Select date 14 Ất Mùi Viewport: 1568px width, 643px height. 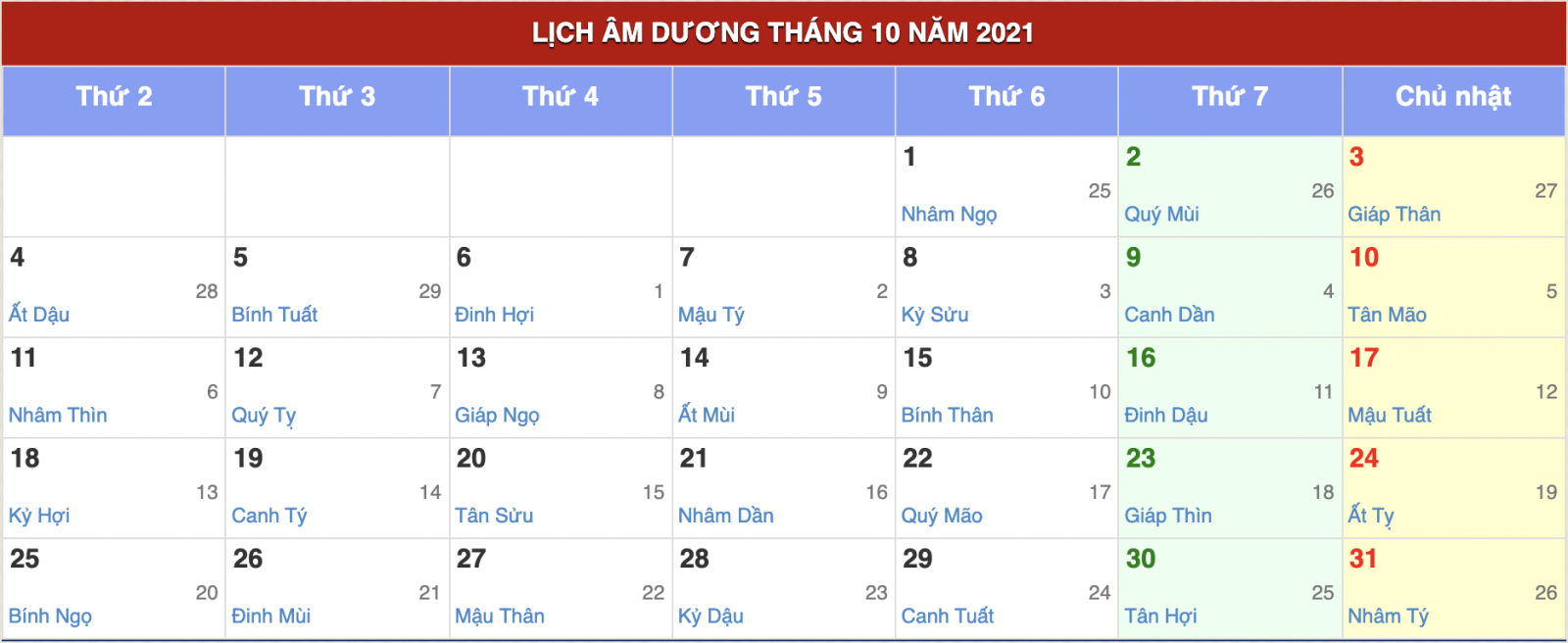click(784, 388)
